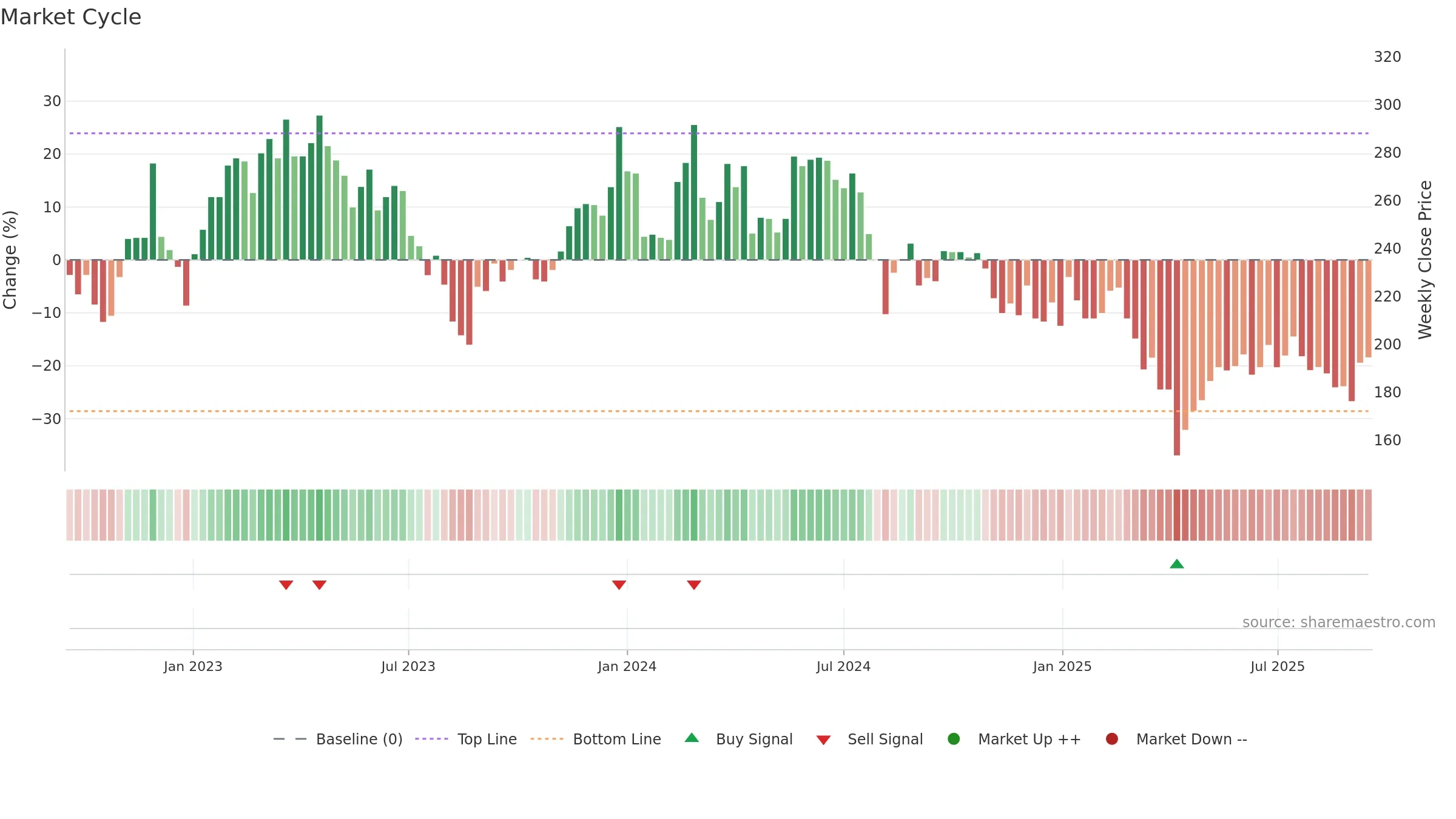
Task: Click the orange dotted Bottom Line swatch in the legend
Action: click(547, 739)
